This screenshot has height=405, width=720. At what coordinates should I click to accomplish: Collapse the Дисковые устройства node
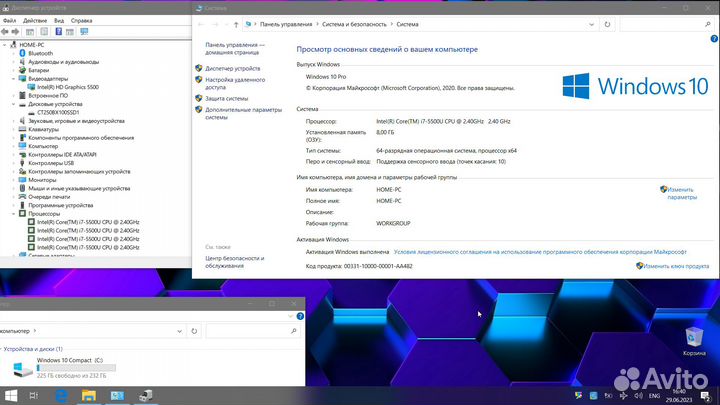point(14,104)
